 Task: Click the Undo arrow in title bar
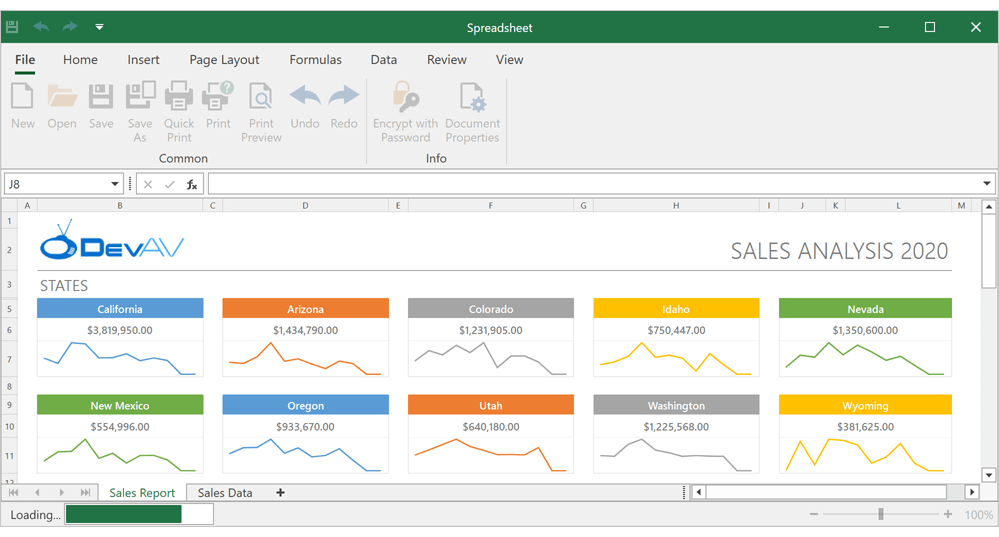pos(41,27)
